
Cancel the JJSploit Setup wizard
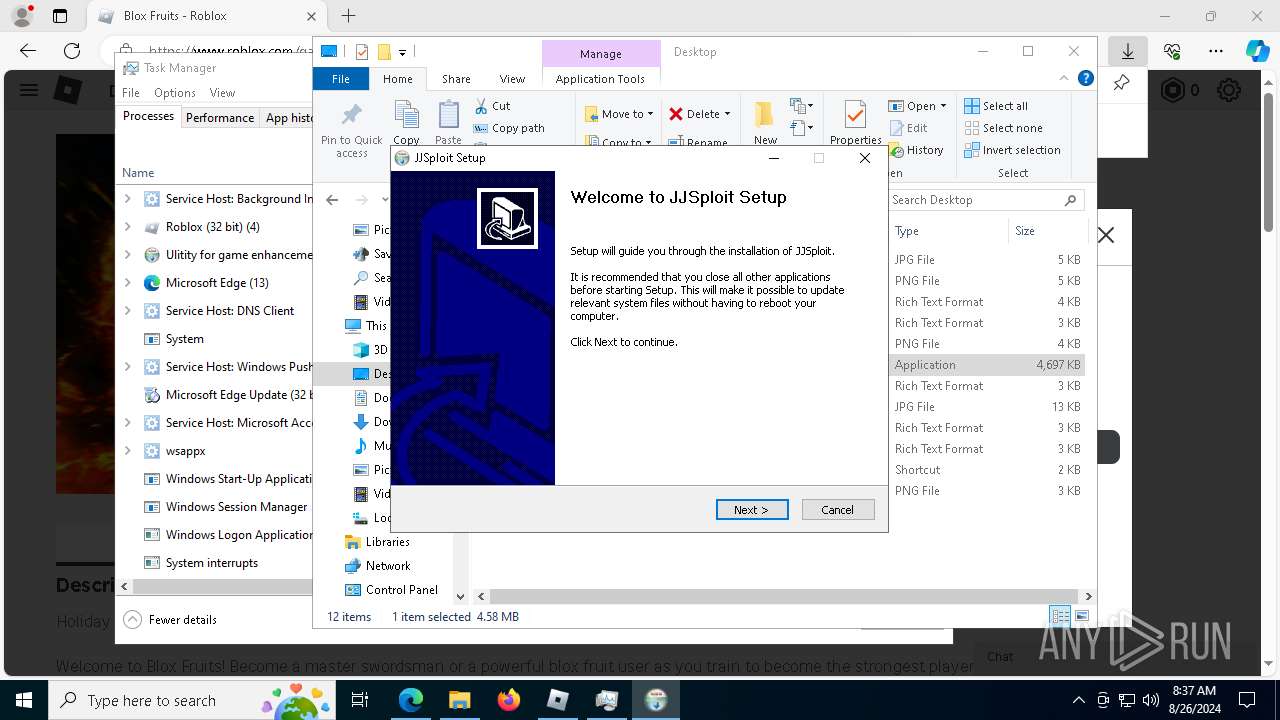(837, 510)
